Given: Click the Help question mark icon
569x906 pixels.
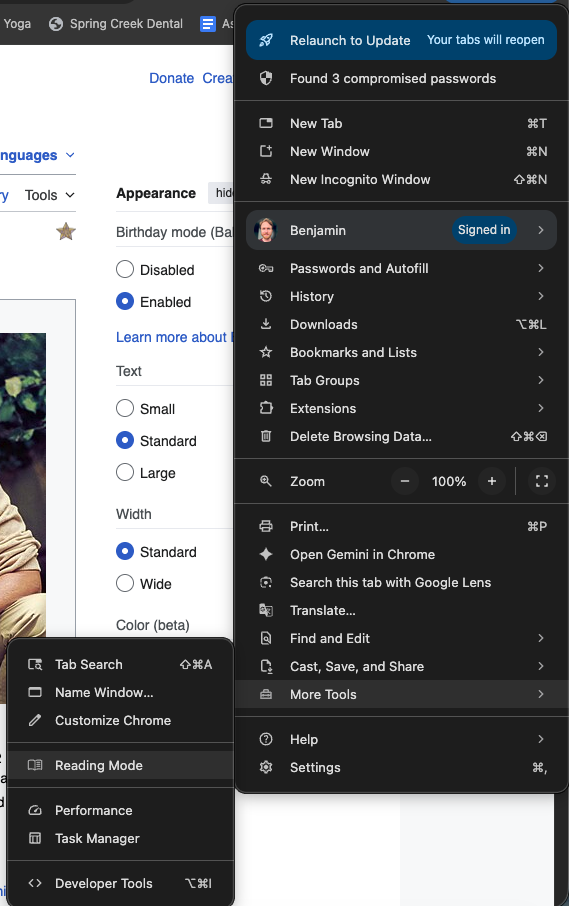Looking at the screenshot, I should 266,739.
